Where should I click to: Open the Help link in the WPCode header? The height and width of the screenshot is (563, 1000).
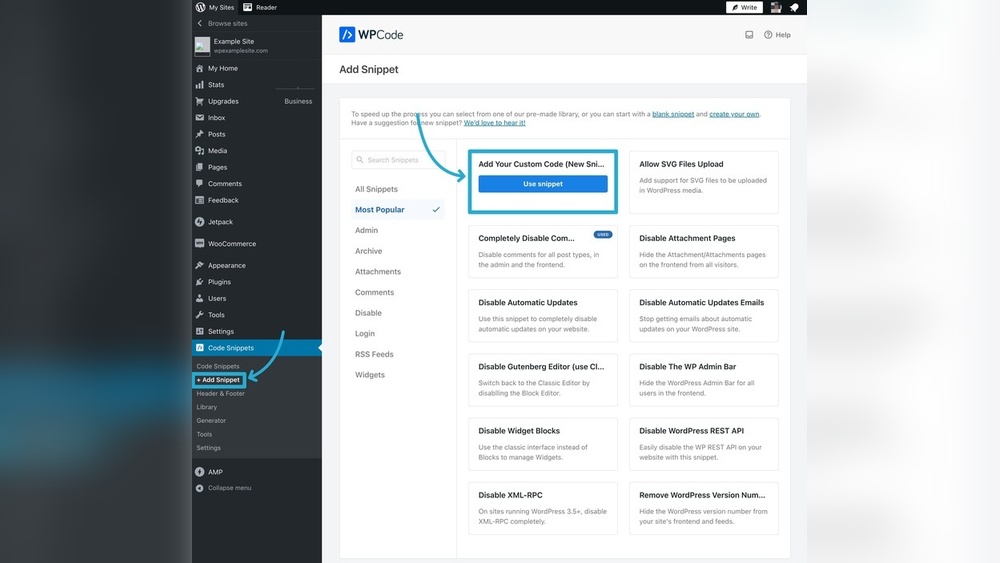click(777, 35)
